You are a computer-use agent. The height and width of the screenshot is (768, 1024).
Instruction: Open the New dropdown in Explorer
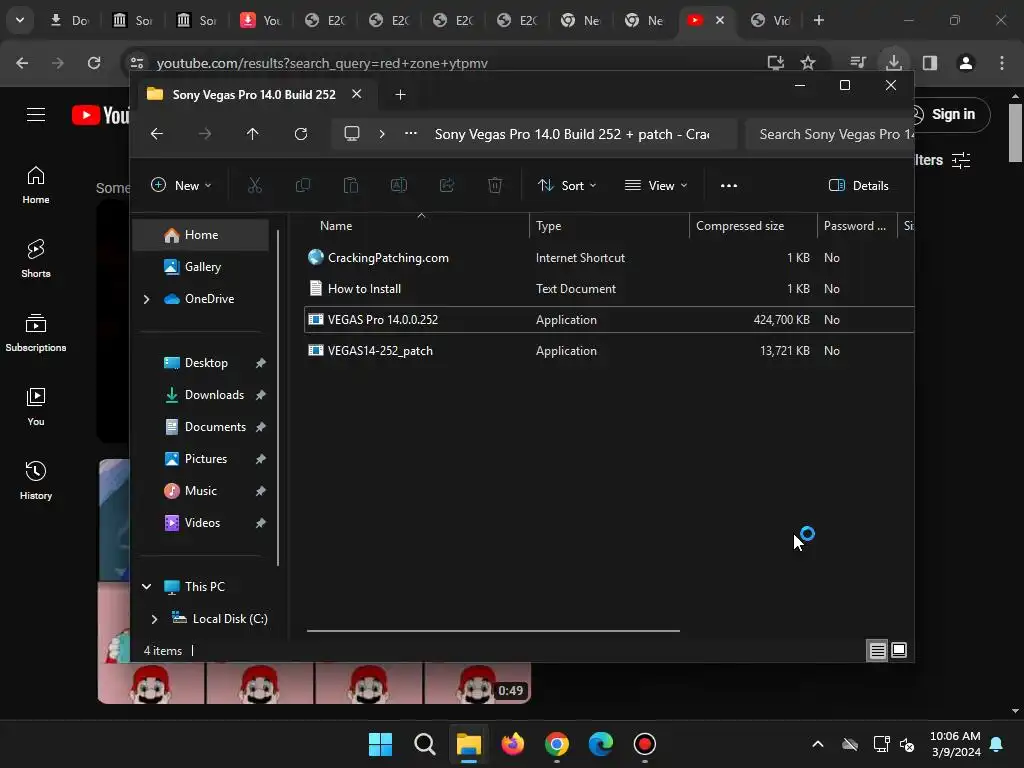181,185
